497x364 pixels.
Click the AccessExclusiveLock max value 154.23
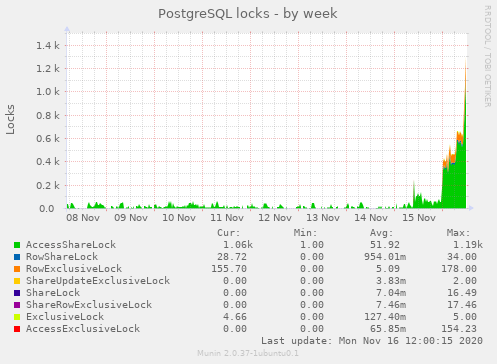pos(459,329)
